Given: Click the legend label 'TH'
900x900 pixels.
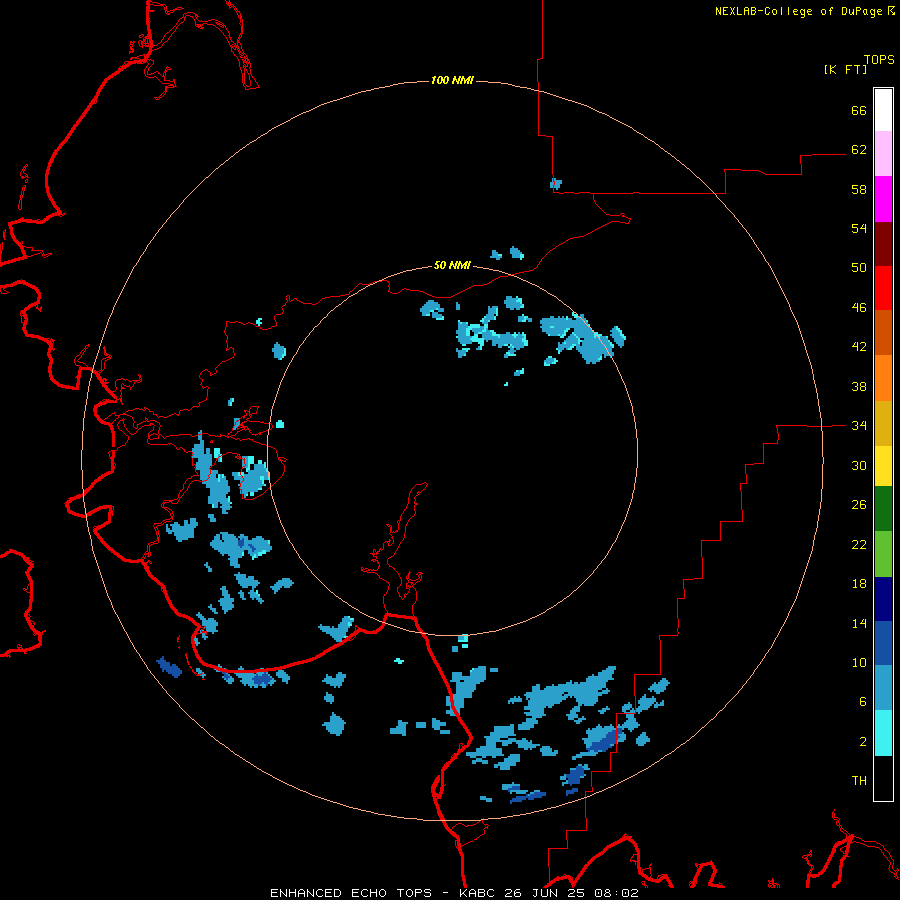Looking at the screenshot, I should click(x=859, y=781).
